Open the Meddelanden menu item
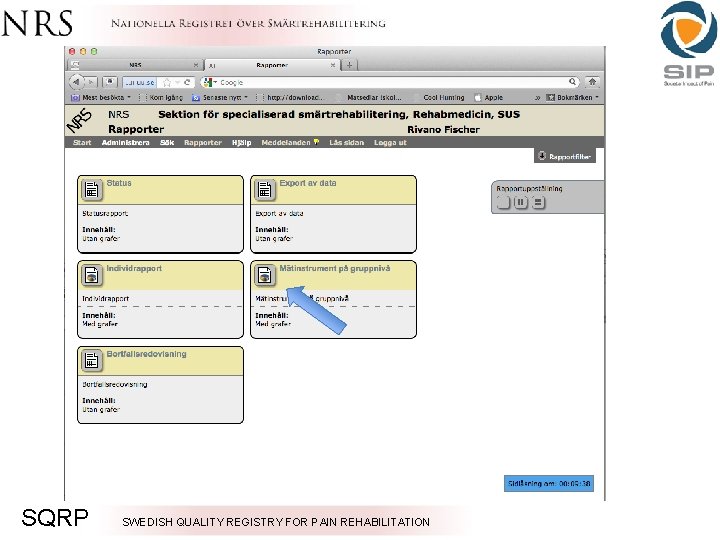The width and height of the screenshot is (720, 540). click(x=286, y=142)
